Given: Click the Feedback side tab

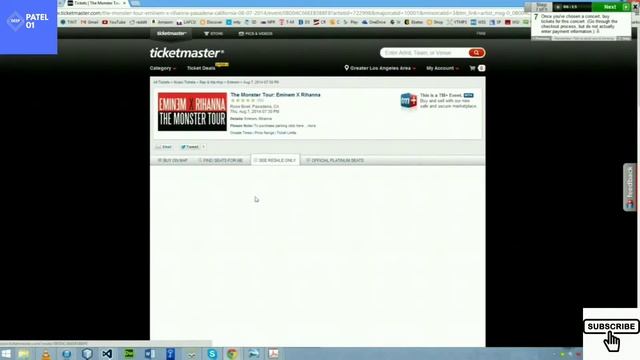Looking at the screenshot, I should (x=629, y=187).
